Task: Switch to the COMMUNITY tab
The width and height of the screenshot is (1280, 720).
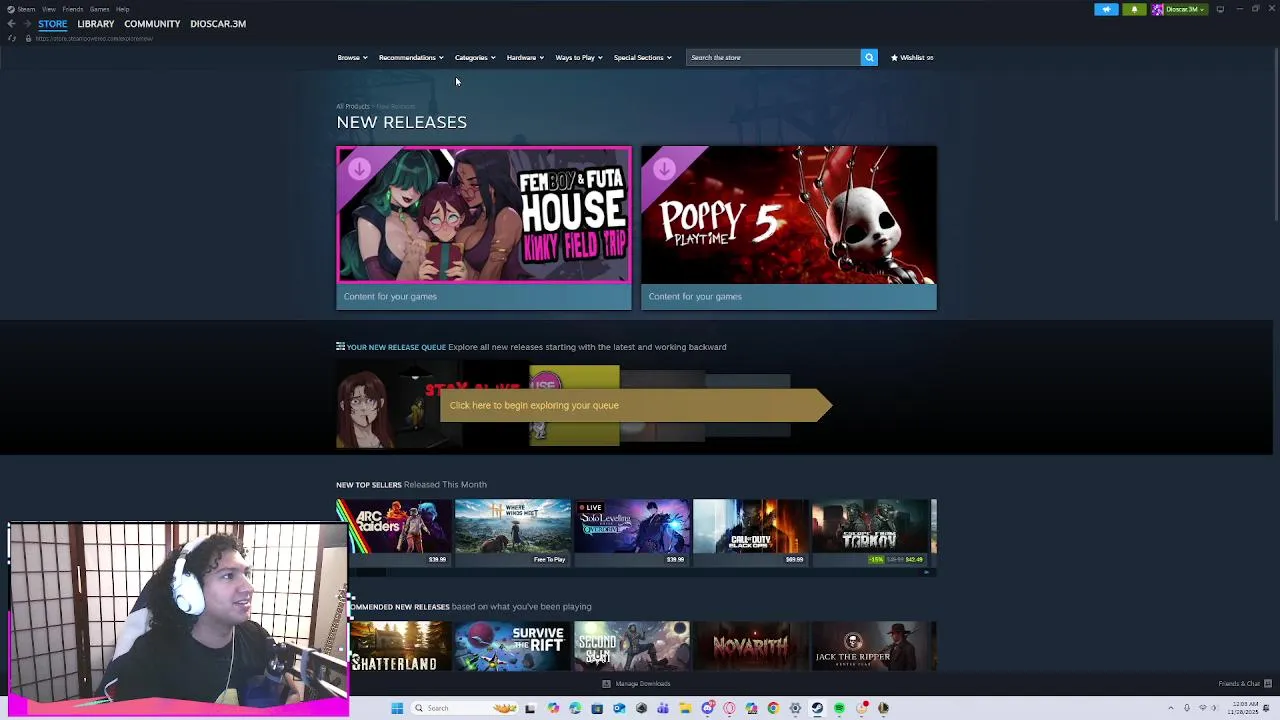Action: pyautogui.click(x=152, y=24)
